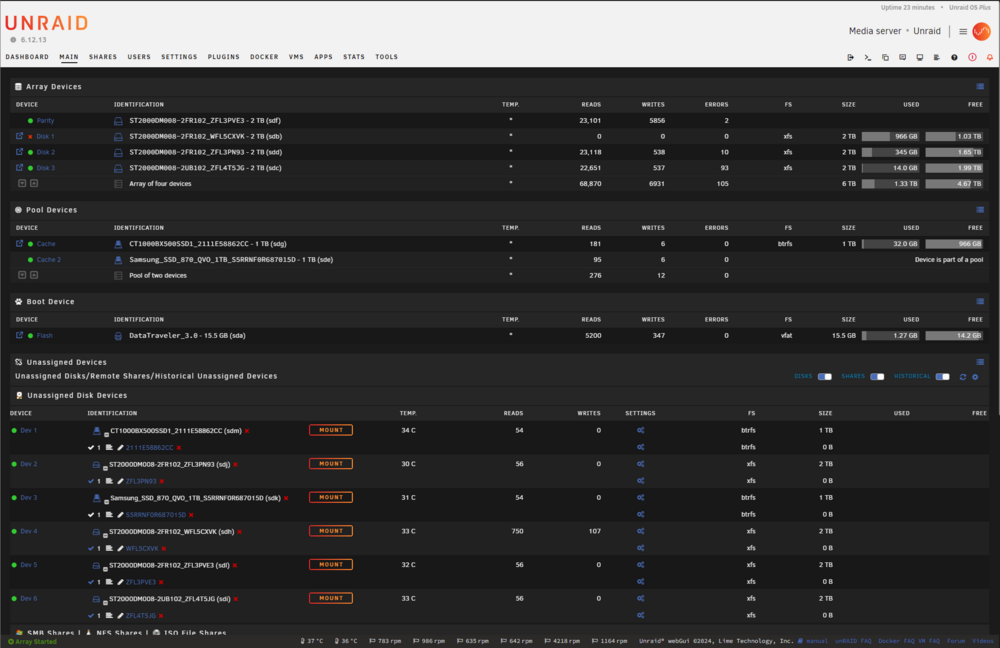Refresh unassigned devices list icon
This screenshot has width=1000, height=648.
[x=963, y=377]
